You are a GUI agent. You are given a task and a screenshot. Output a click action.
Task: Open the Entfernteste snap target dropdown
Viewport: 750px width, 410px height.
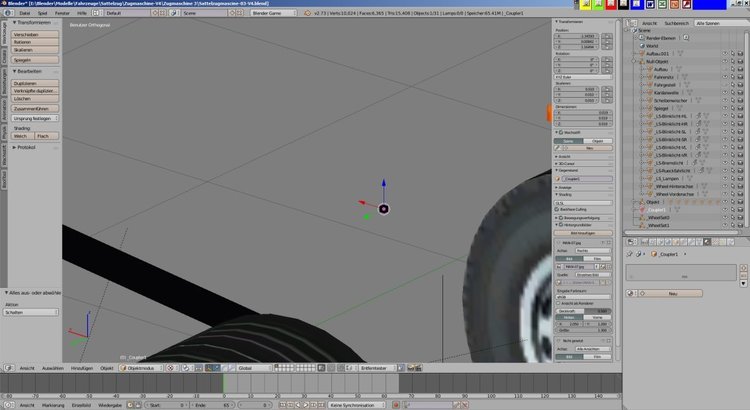(x=377, y=368)
